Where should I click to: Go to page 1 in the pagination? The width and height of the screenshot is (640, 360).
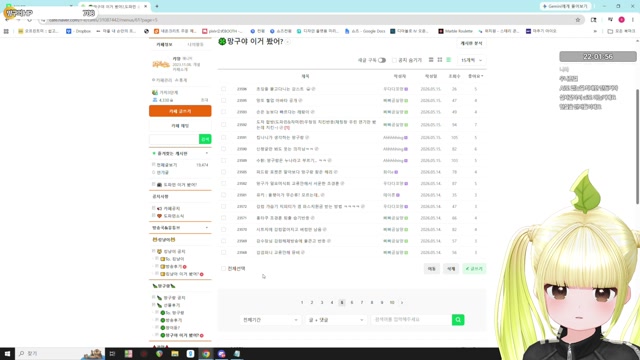pos(302,302)
